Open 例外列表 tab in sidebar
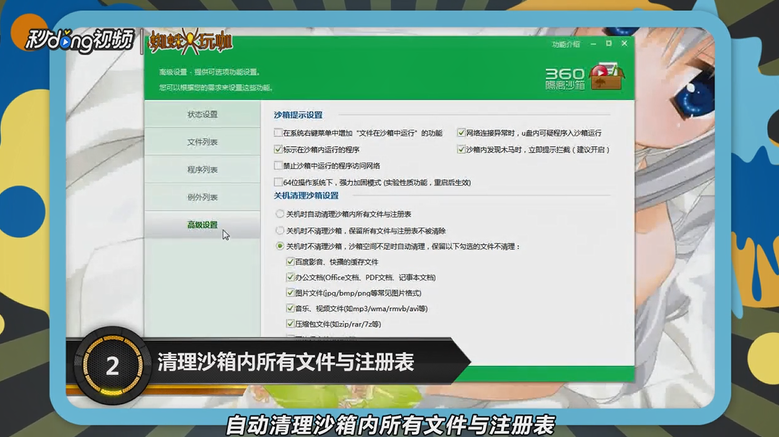The width and height of the screenshot is (779, 437). (202, 197)
